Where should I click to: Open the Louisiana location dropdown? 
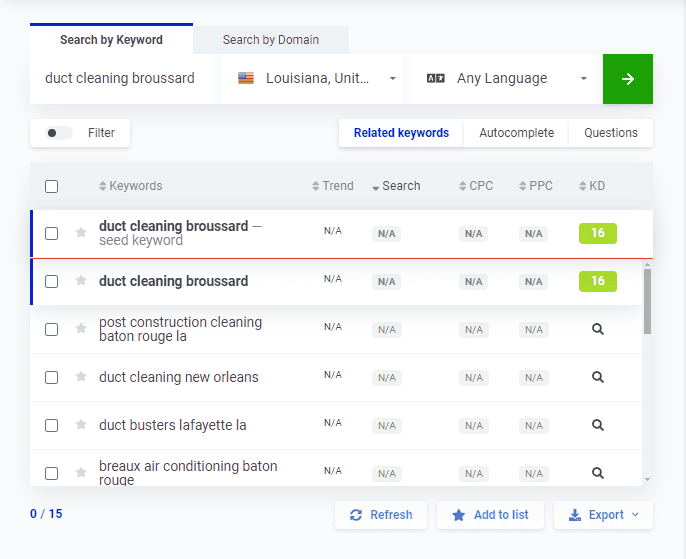tap(317, 79)
